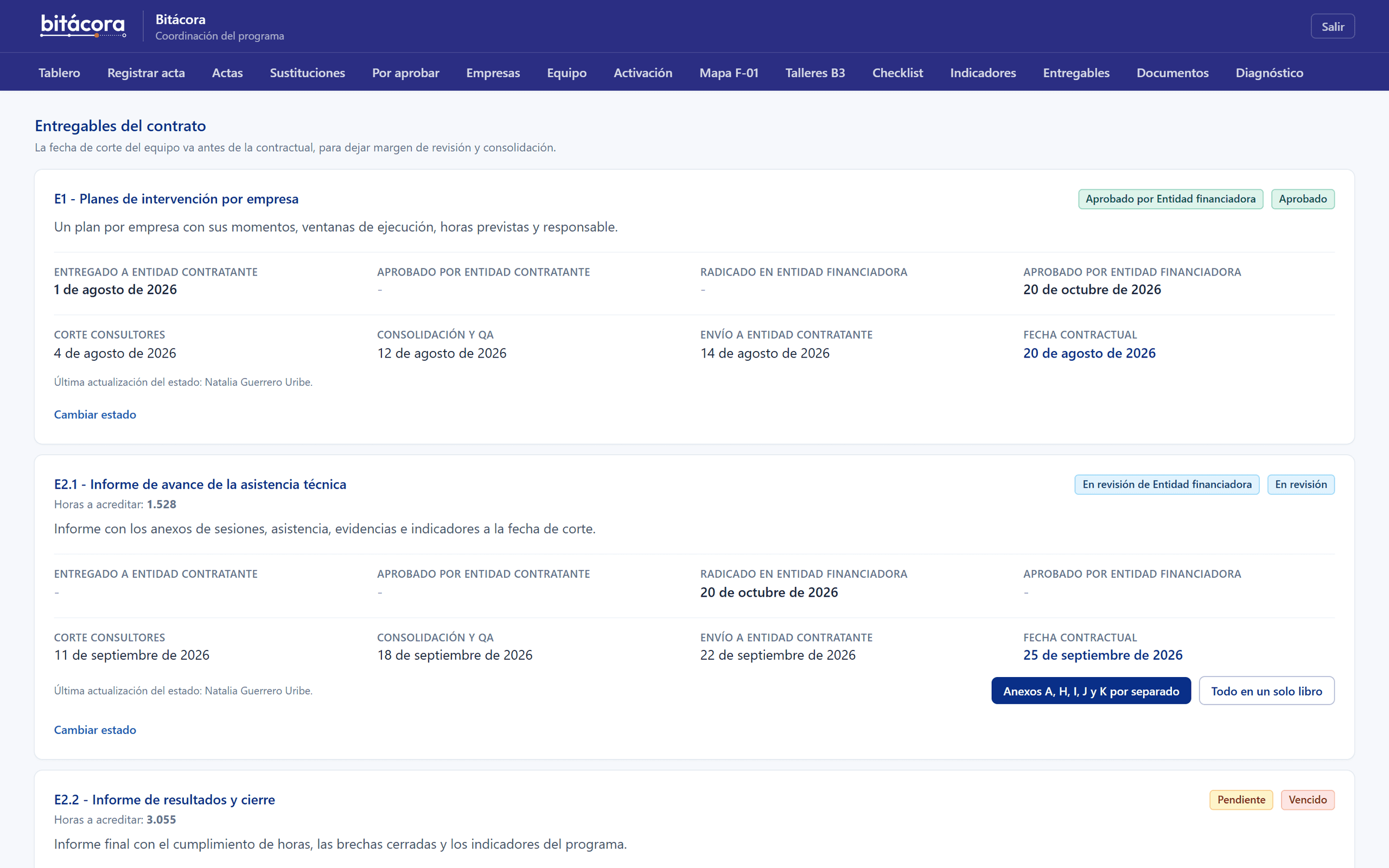Image resolution: width=1389 pixels, height=868 pixels.
Task: Click the Aprobado por Entidad financiadora badge
Action: (x=1170, y=199)
